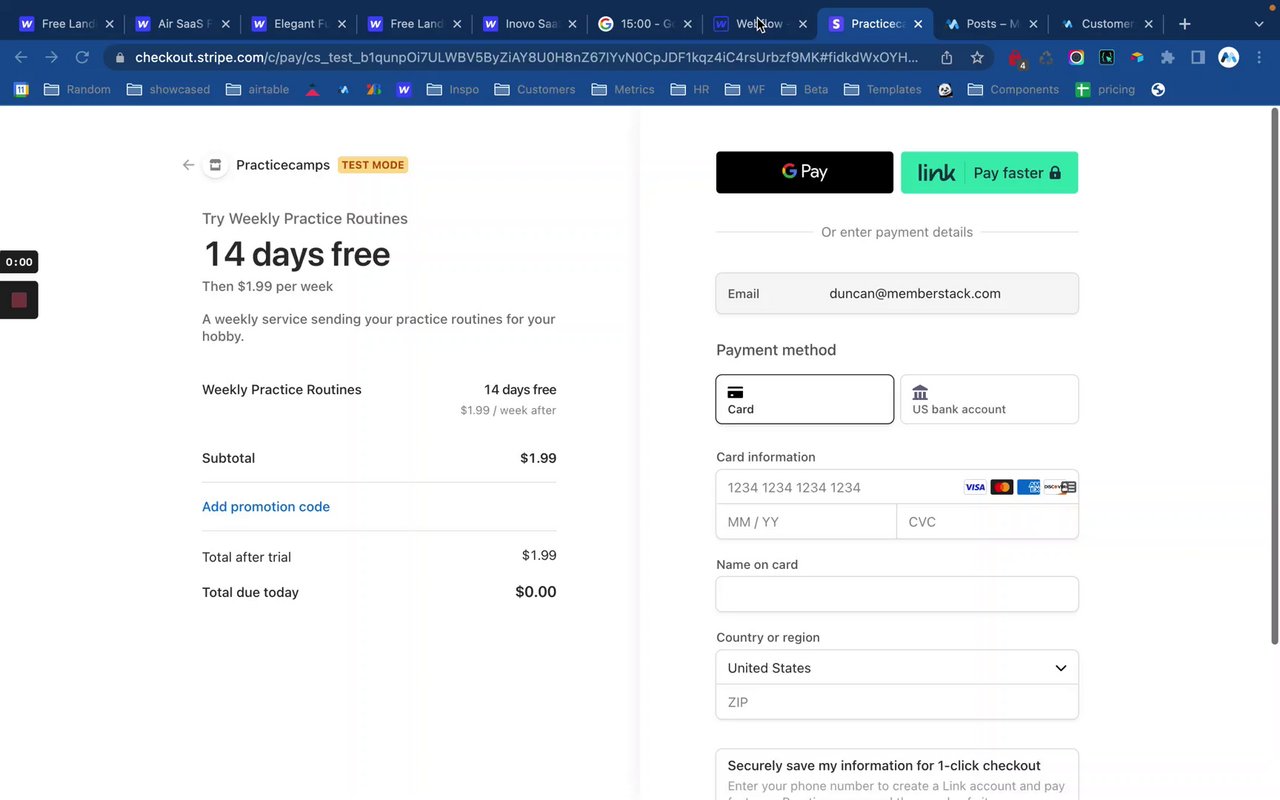Open the Webflow W bookmark icon
The image size is (1280, 800).
[404, 89]
